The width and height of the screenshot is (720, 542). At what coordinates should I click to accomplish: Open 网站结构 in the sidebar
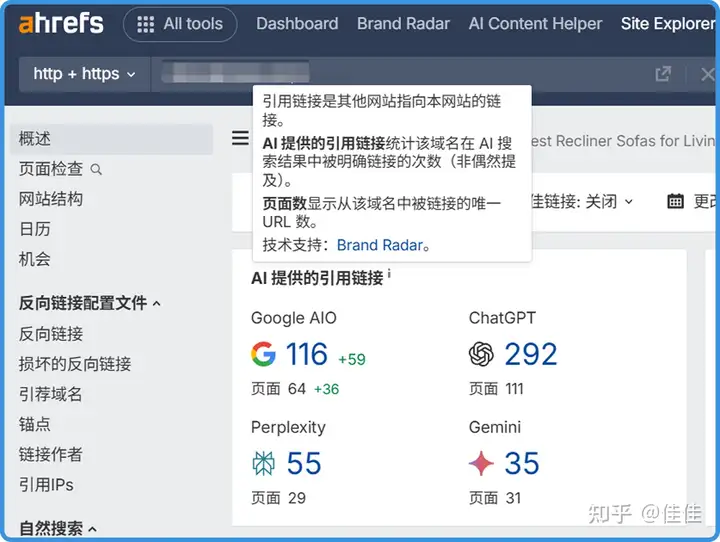[51, 199]
